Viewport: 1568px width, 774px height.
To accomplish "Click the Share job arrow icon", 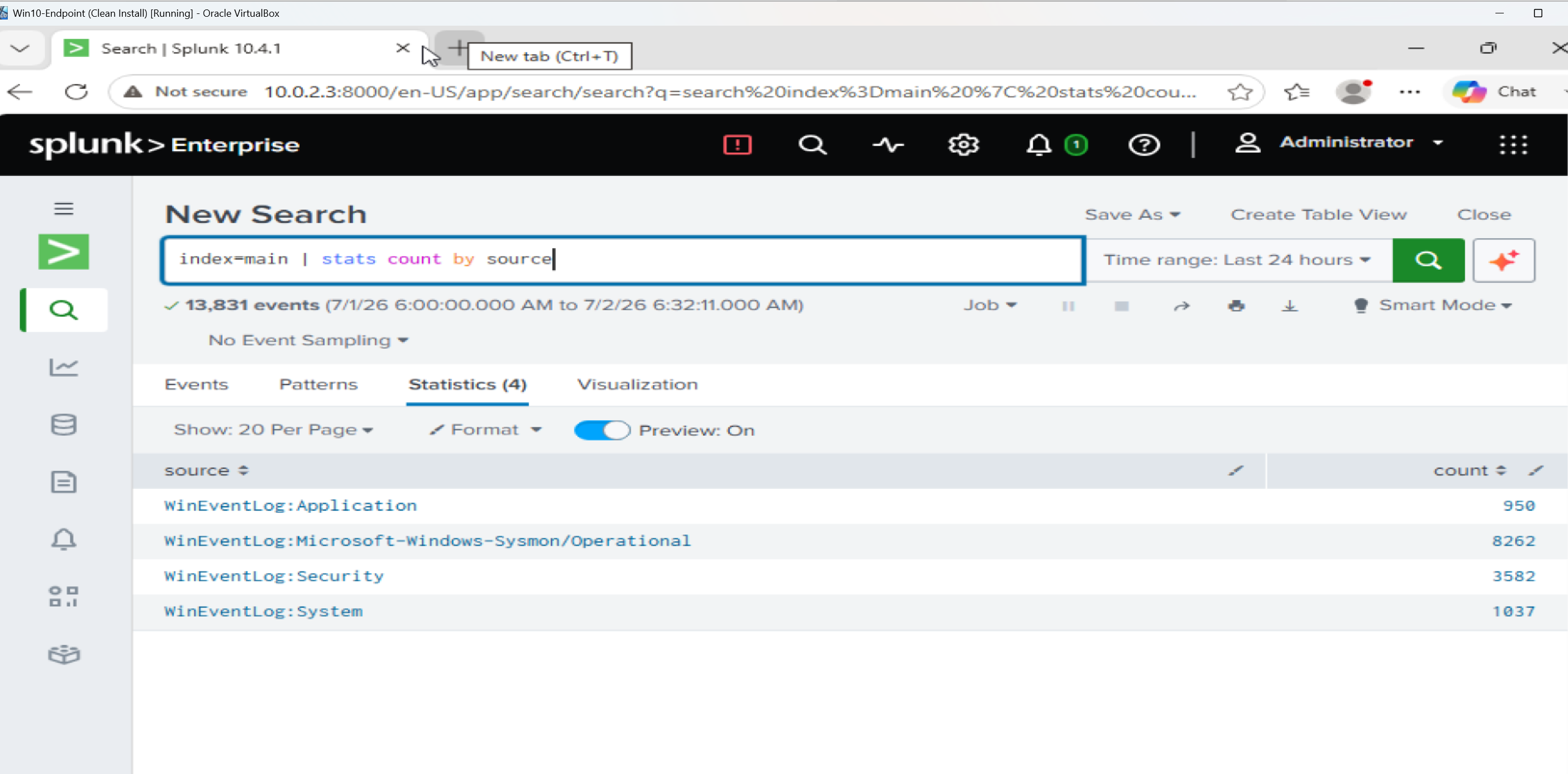I will click(x=1182, y=305).
